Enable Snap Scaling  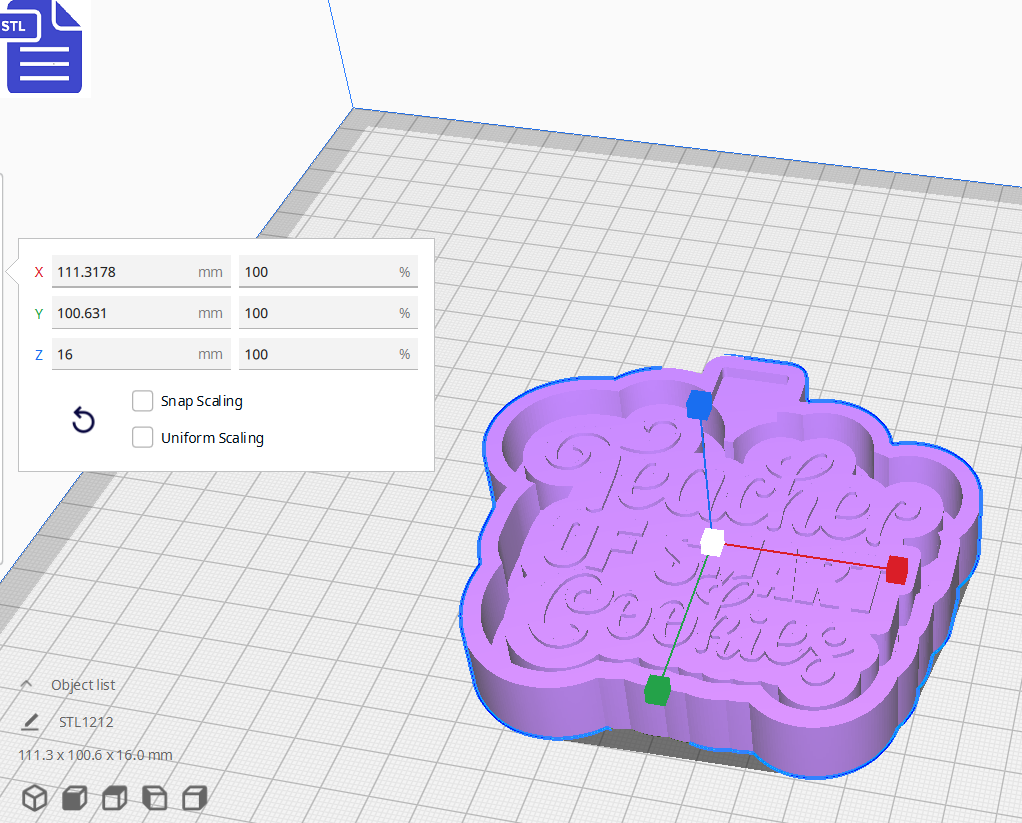click(x=142, y=400)
